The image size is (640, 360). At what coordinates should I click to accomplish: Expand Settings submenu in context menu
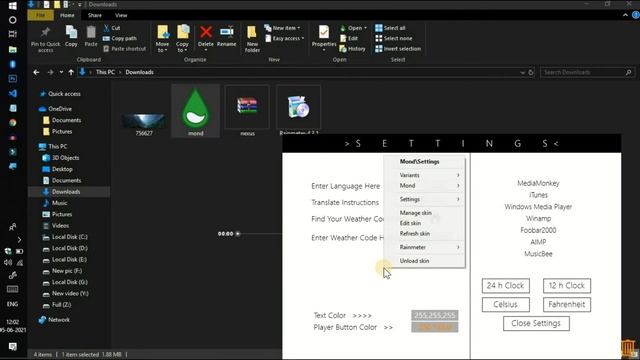pyautogui.click(x=424, y=199)
